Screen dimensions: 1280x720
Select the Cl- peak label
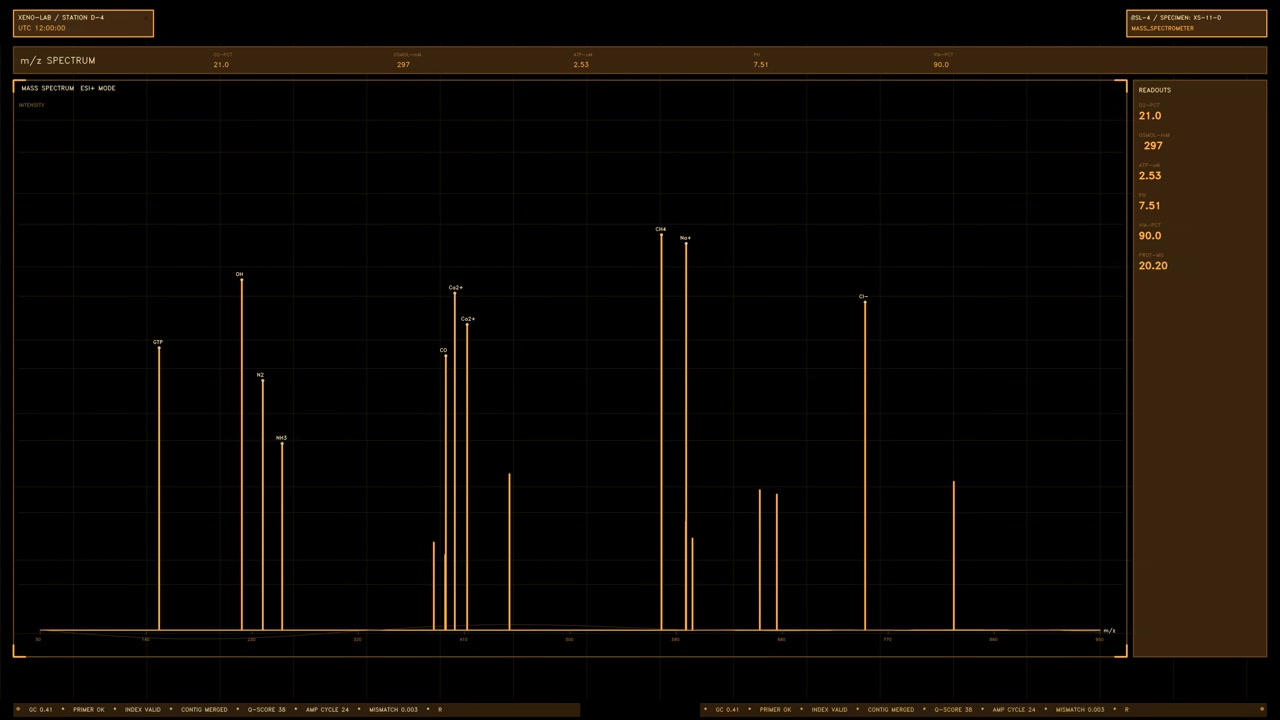[863, 296]
